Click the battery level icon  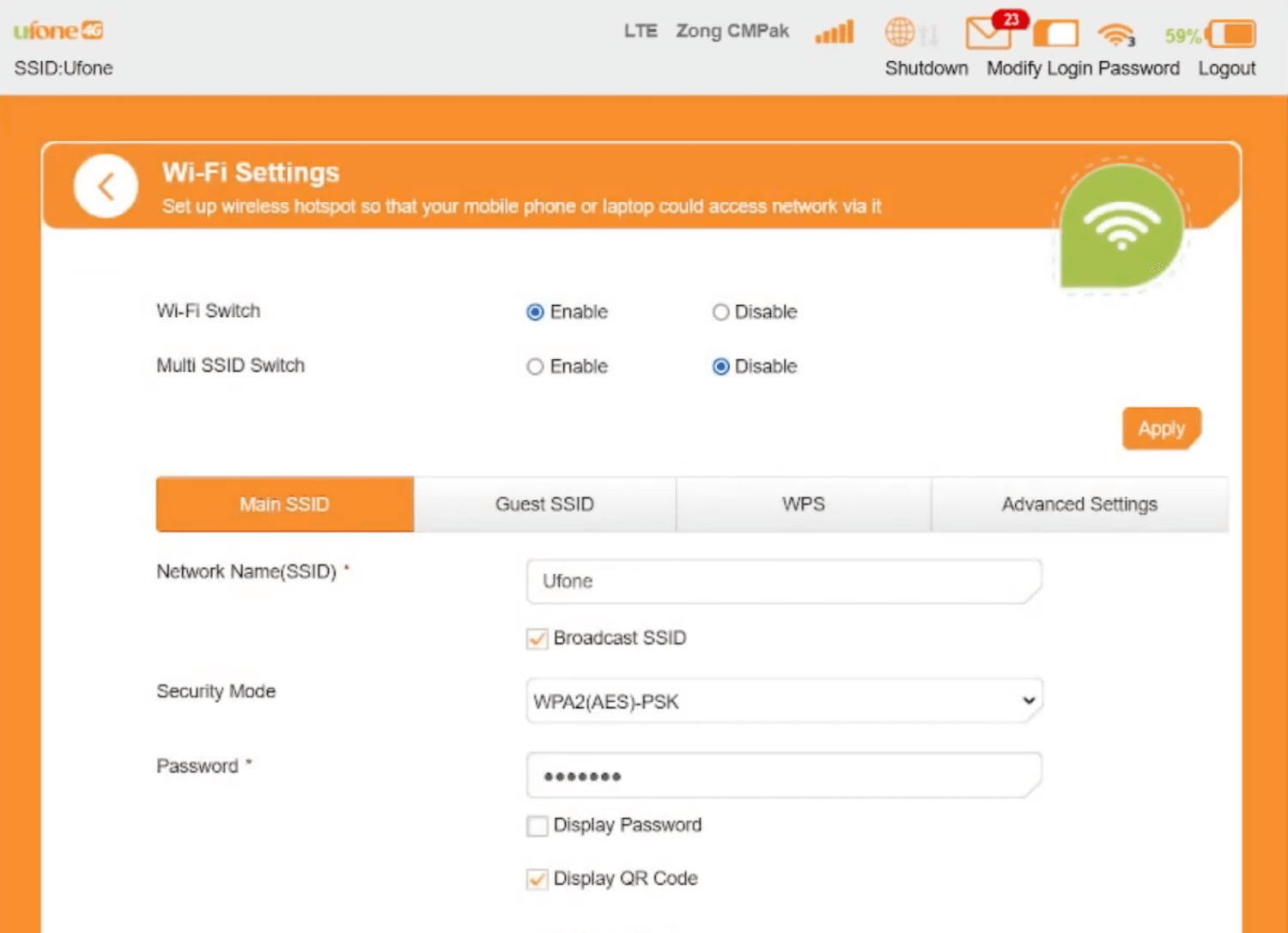click(1232, 34)
